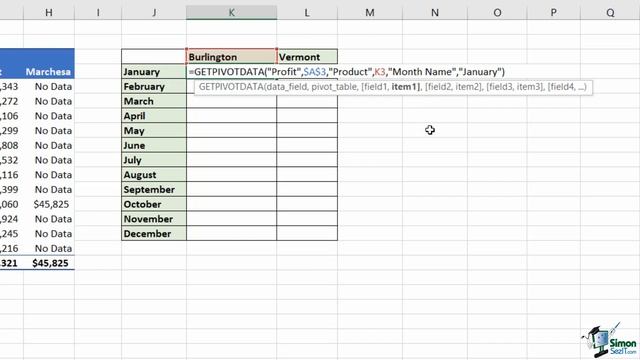Image resolution: width=640 pixels, height=360 pixels.
Task: Select column M header
Action: (370, 12)
